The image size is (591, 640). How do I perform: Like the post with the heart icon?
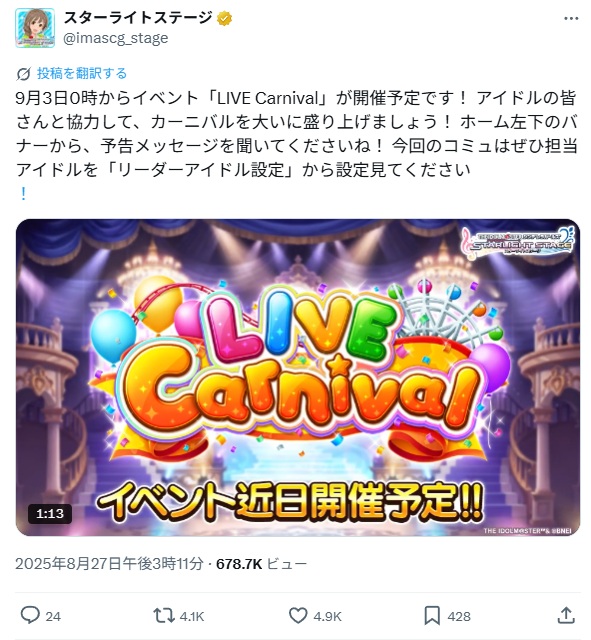tap(298, 616)
